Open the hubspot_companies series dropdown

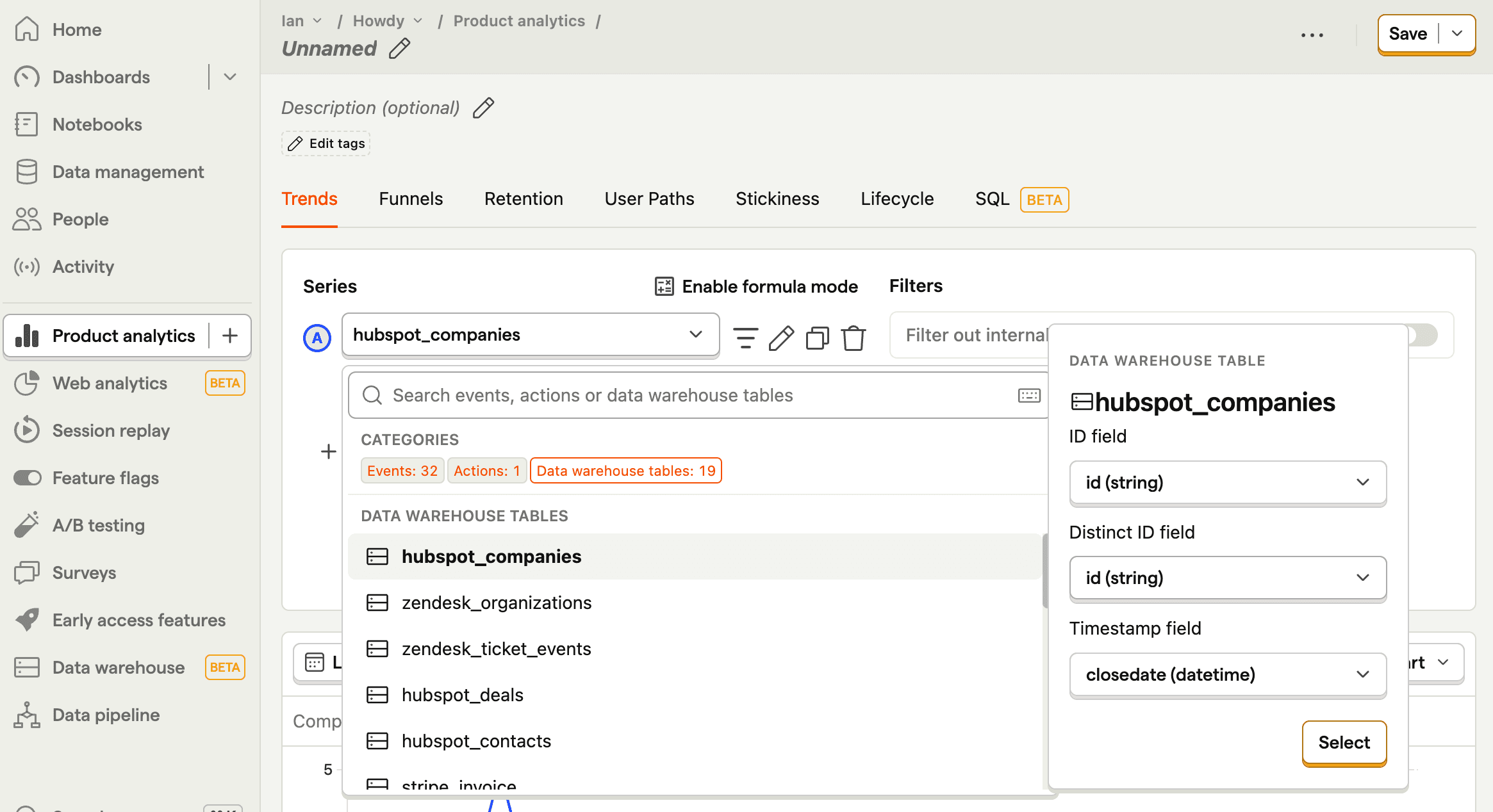[531, 334]
